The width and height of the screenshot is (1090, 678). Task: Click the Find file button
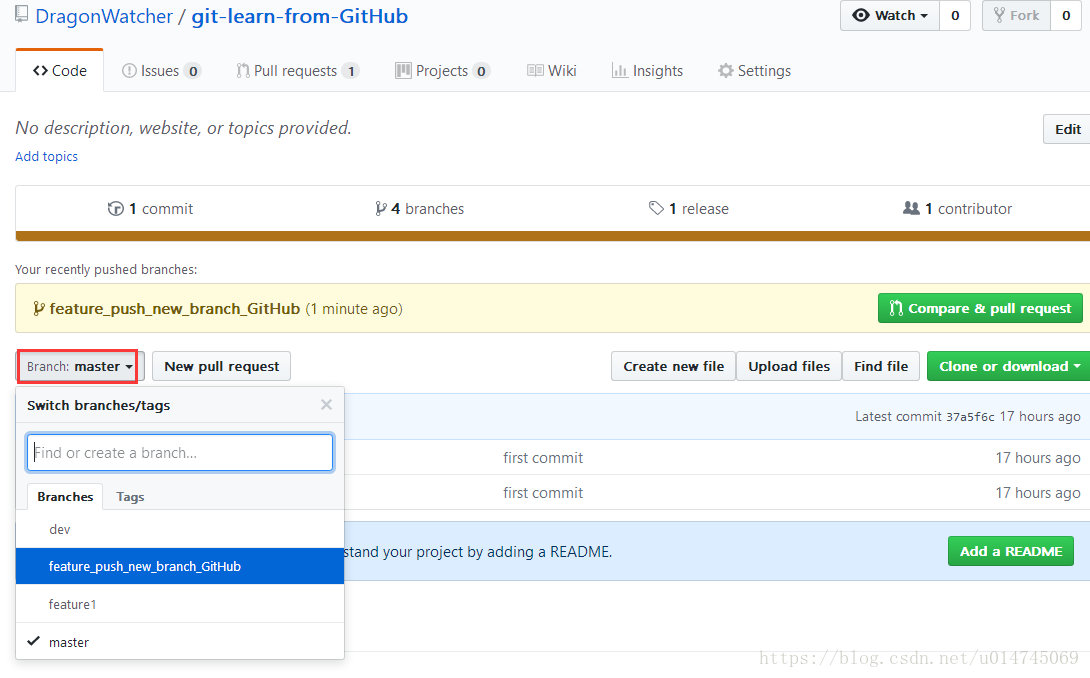tap(881, 366)
